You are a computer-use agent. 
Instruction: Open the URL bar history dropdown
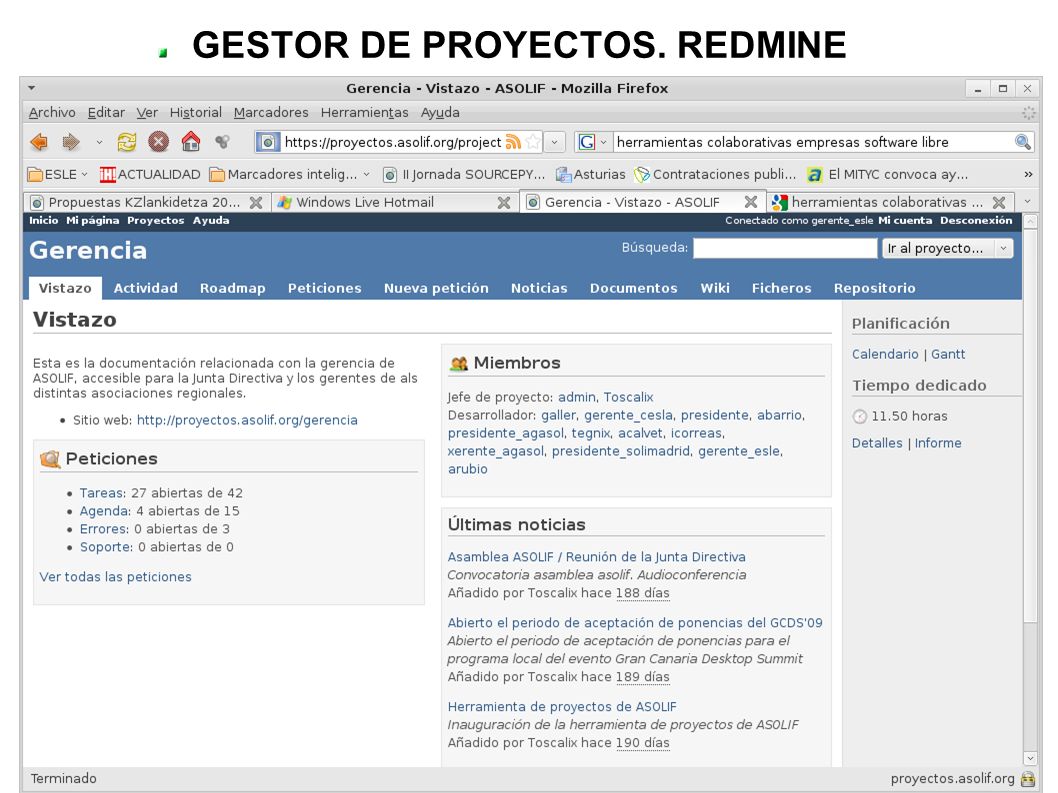pos(554,142)
